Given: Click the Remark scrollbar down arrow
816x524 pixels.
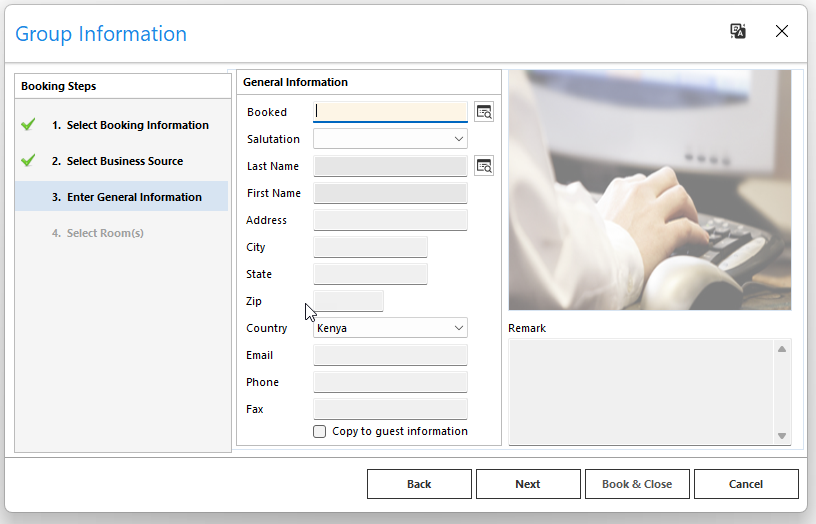Looking at the screenshot, I should point(782,436).
